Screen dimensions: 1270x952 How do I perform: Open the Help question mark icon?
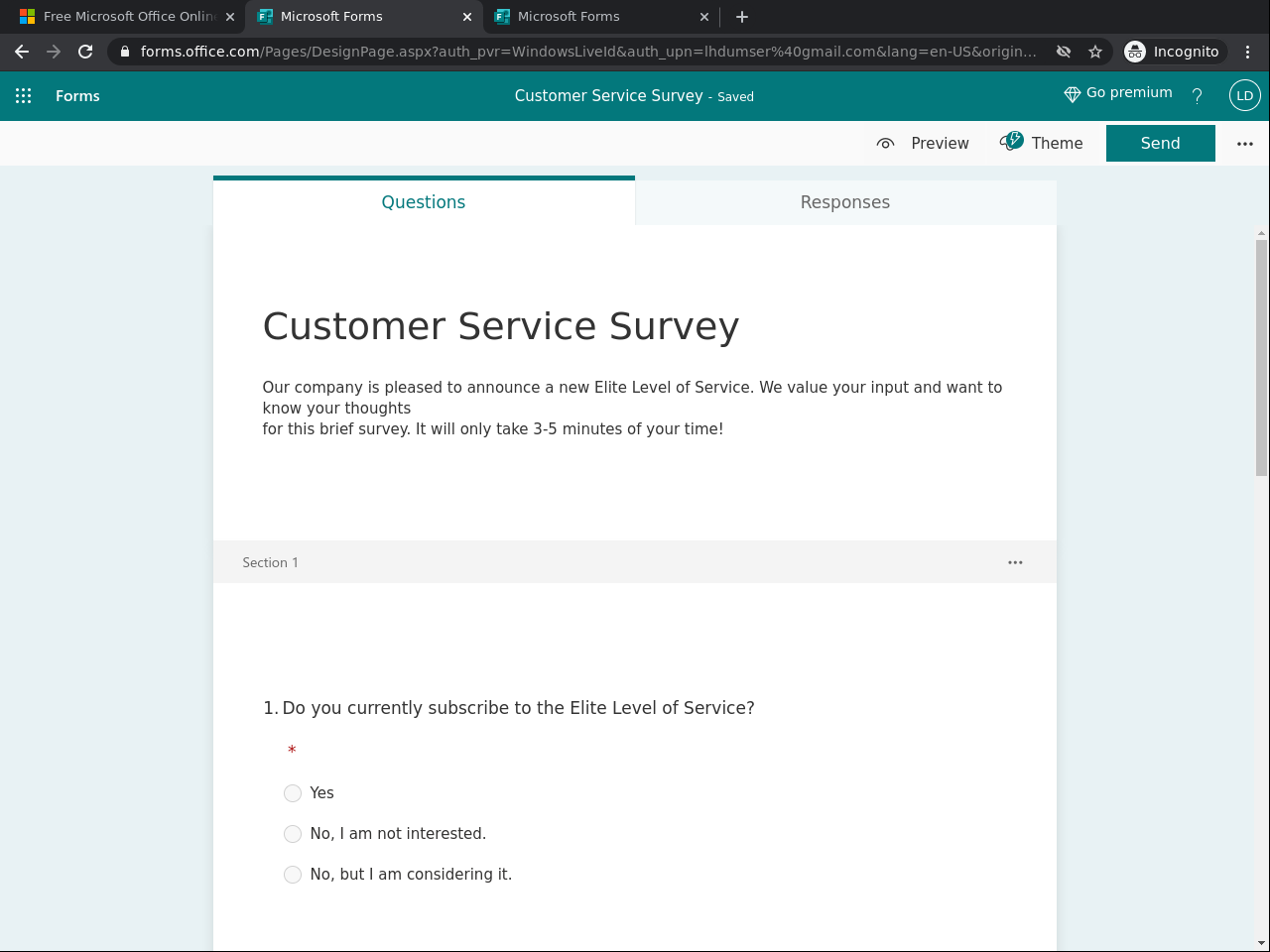1197,96
